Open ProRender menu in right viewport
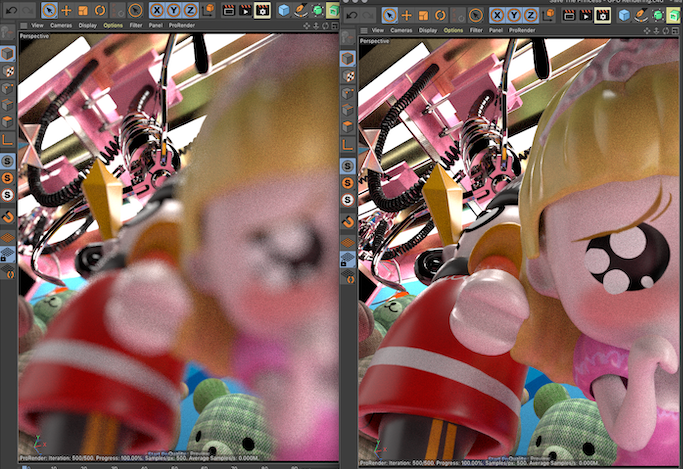Image resolution: width=683 pixels, height=469 pixels. 522,30
